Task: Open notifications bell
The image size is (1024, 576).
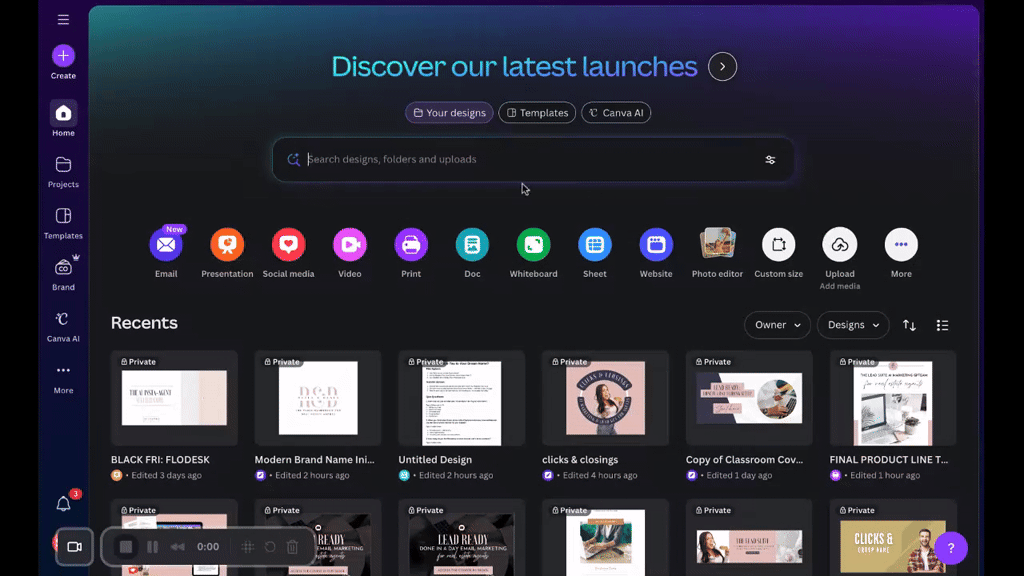Action: pos(63,504)
